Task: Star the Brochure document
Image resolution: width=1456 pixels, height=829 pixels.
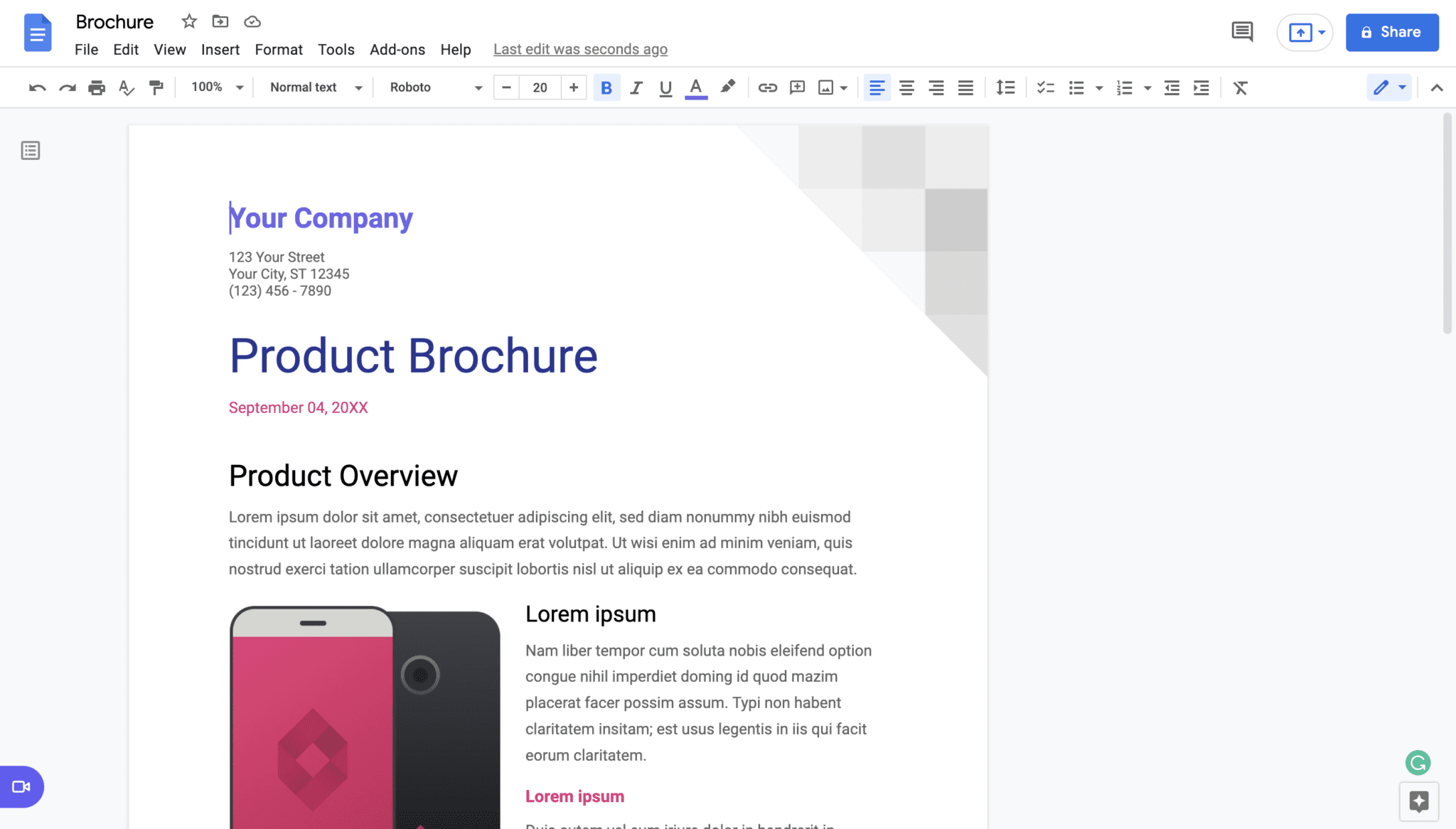Action: point(188,21)
